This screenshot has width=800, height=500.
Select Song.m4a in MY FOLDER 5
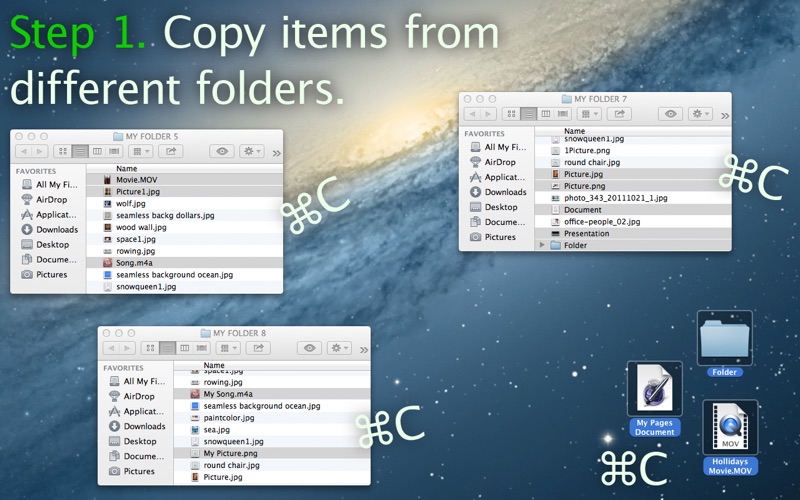pyautogui.click(x=185, y=263)
